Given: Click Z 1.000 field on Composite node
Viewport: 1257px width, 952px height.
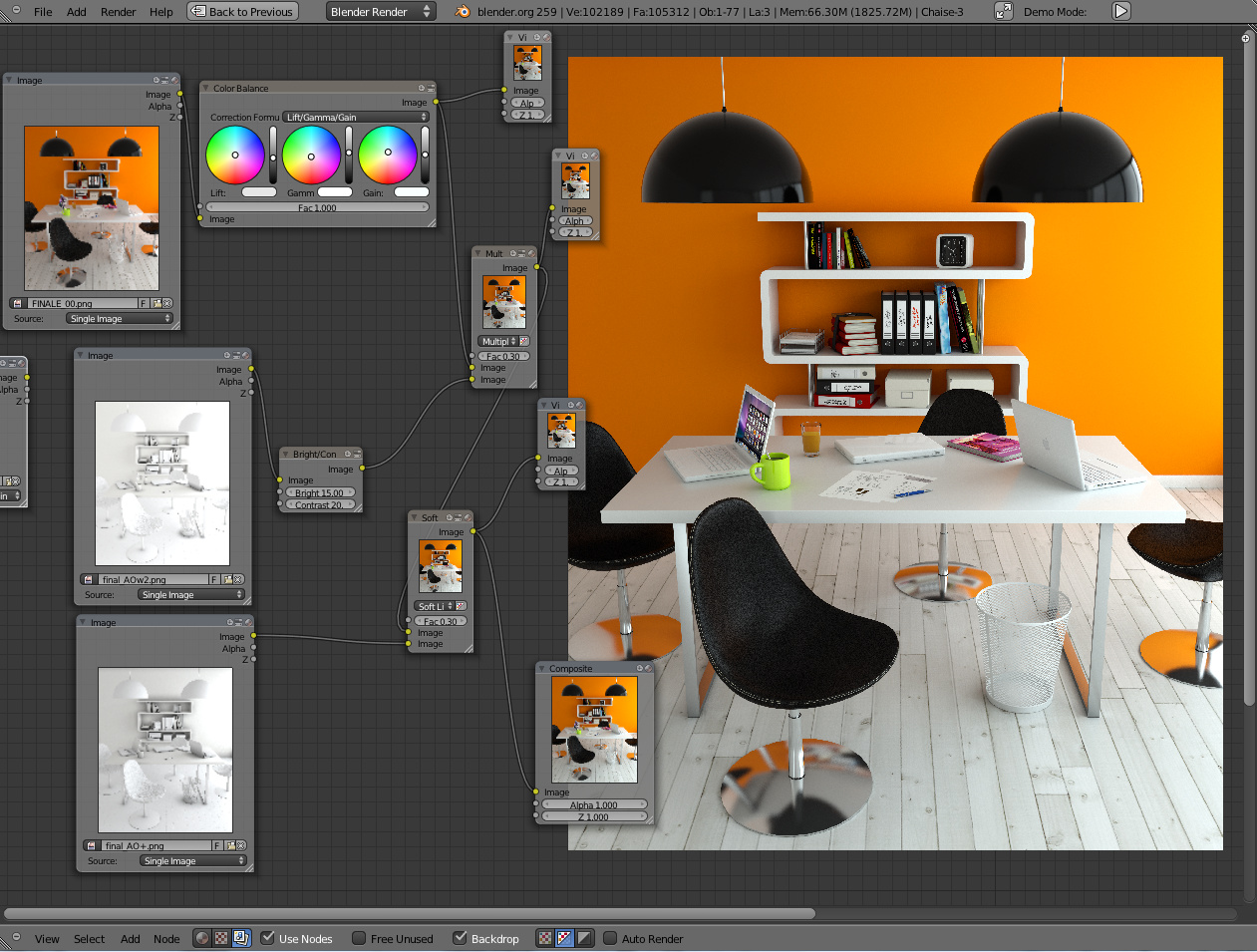Looking at the screenshot, I should pos(594,816).
